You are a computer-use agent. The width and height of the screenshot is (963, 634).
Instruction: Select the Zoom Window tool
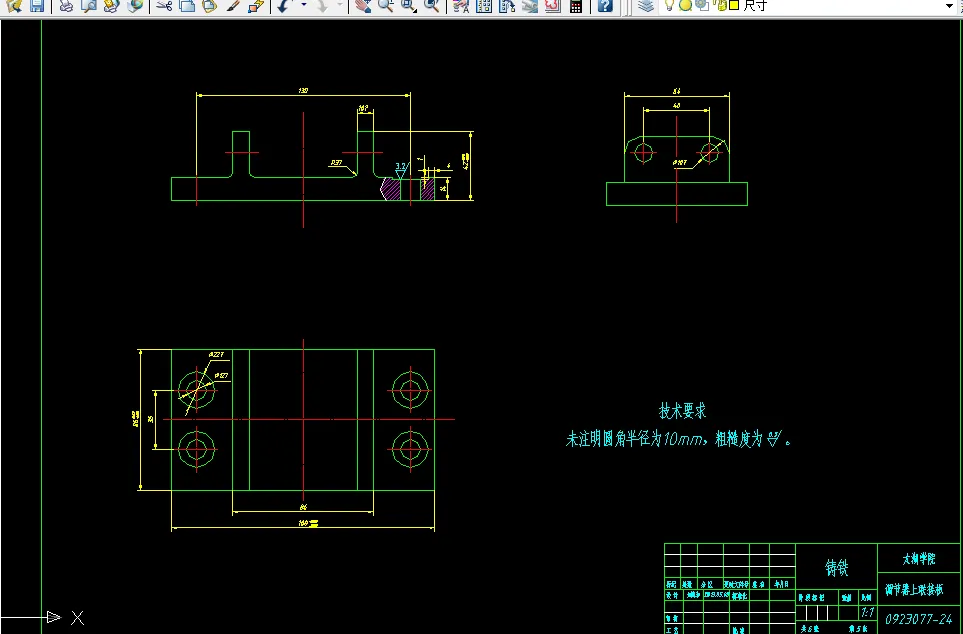pyautogui.click(x=408, y=6)
